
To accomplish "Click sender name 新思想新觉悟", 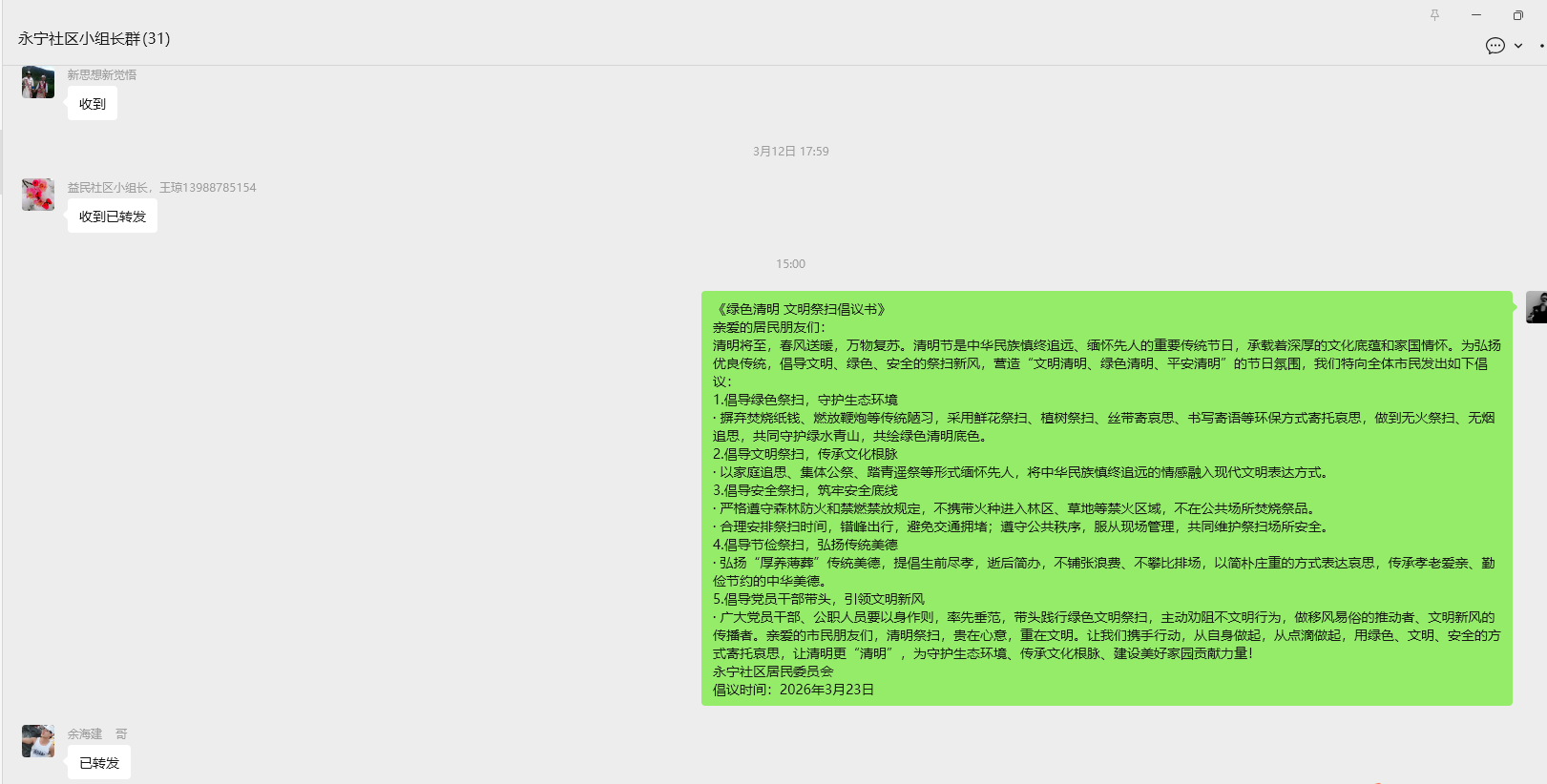I will (x=102, y=74).
